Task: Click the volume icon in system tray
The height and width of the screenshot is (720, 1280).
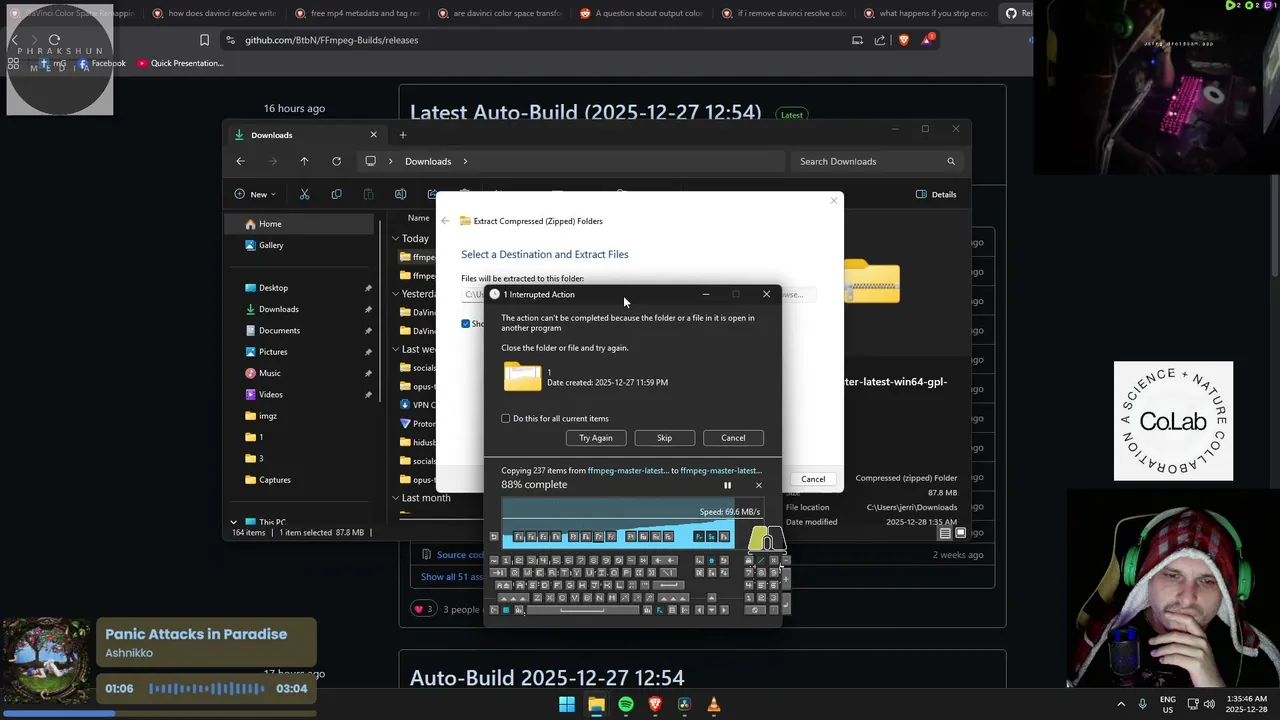Action: [1209, 704]
